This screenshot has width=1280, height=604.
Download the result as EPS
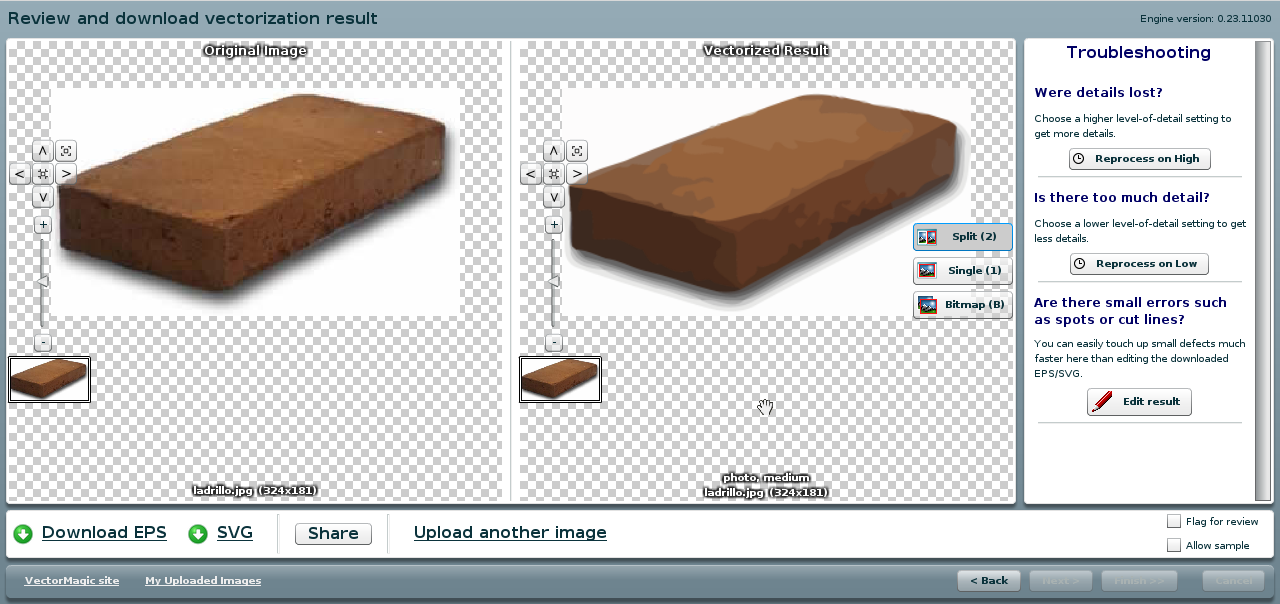103,533
